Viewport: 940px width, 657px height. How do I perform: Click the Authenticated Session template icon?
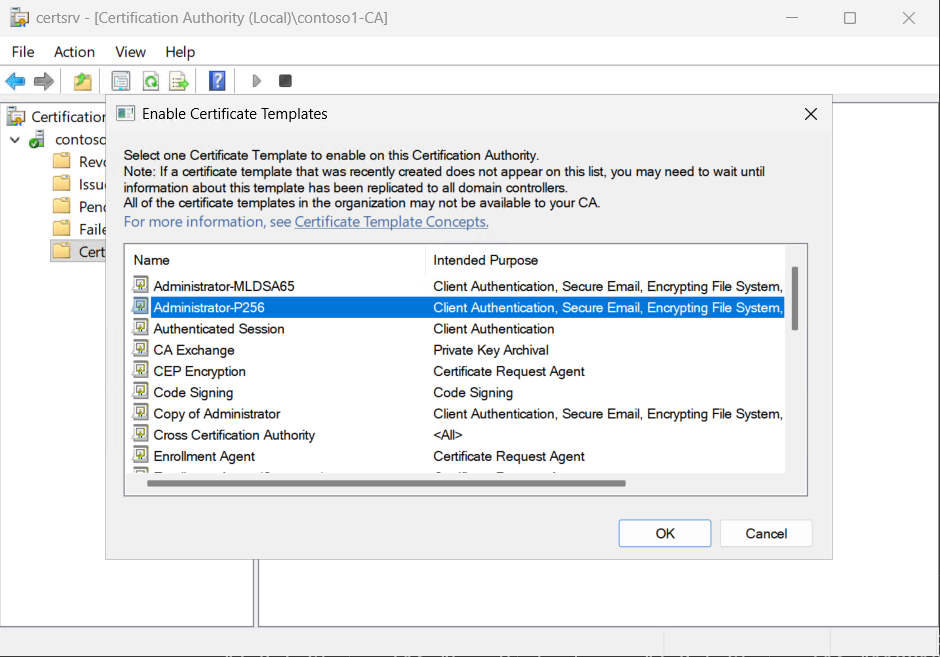click(140, 327)
